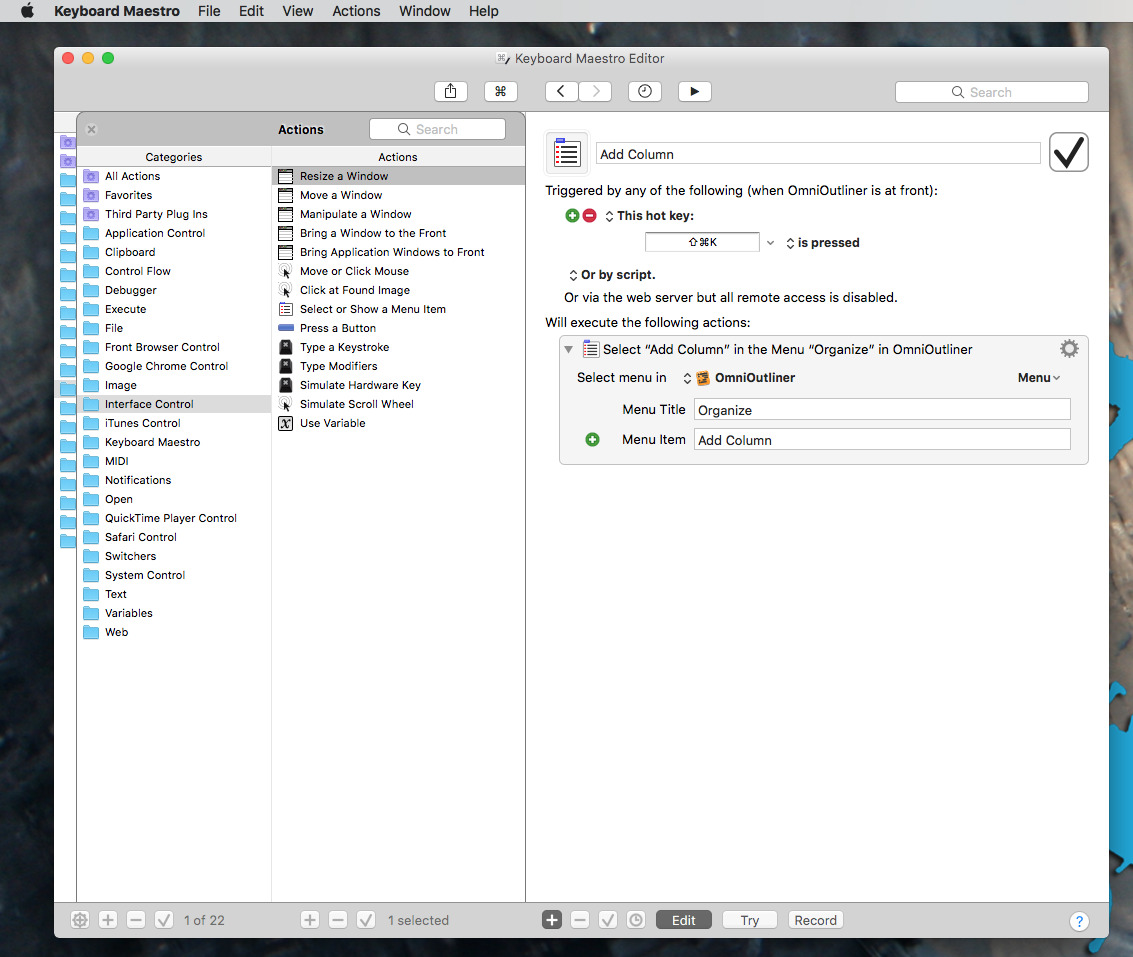
Task: Open the history clock toolbar button
Action: 645,91
